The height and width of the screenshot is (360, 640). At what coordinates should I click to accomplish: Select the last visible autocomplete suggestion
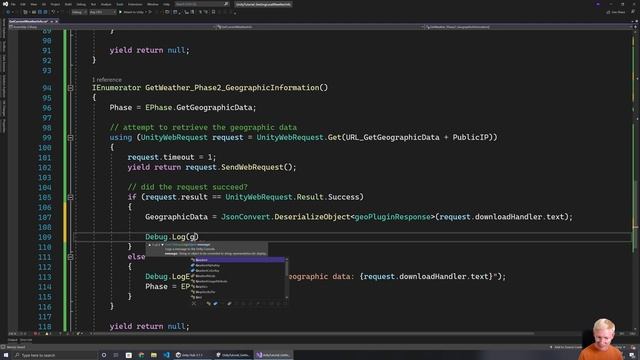coord(238,297)
